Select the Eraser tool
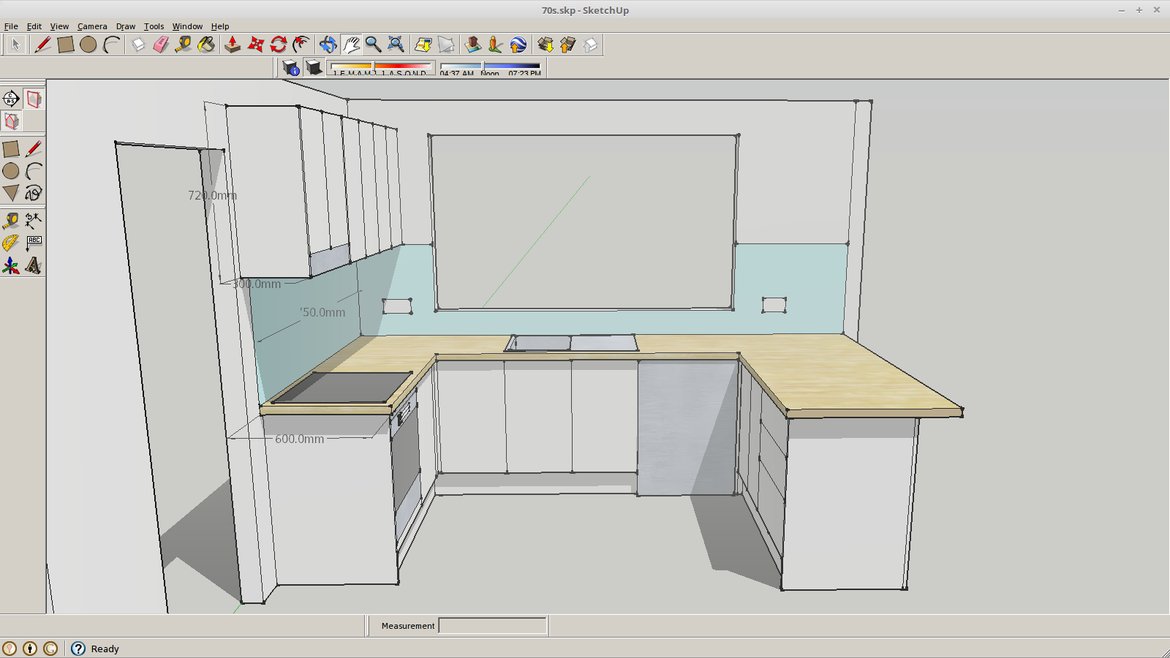Image resolution: width=1170 pixels, height=658 pixels. coord(161,45)
